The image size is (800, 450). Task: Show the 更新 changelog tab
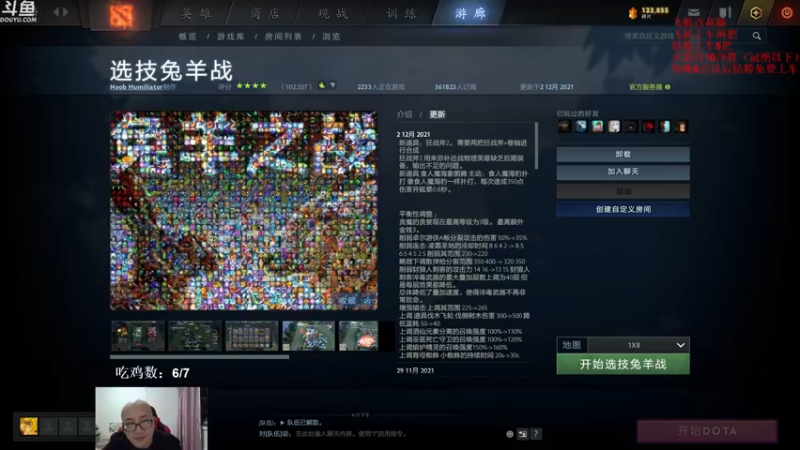coord(437,114)
